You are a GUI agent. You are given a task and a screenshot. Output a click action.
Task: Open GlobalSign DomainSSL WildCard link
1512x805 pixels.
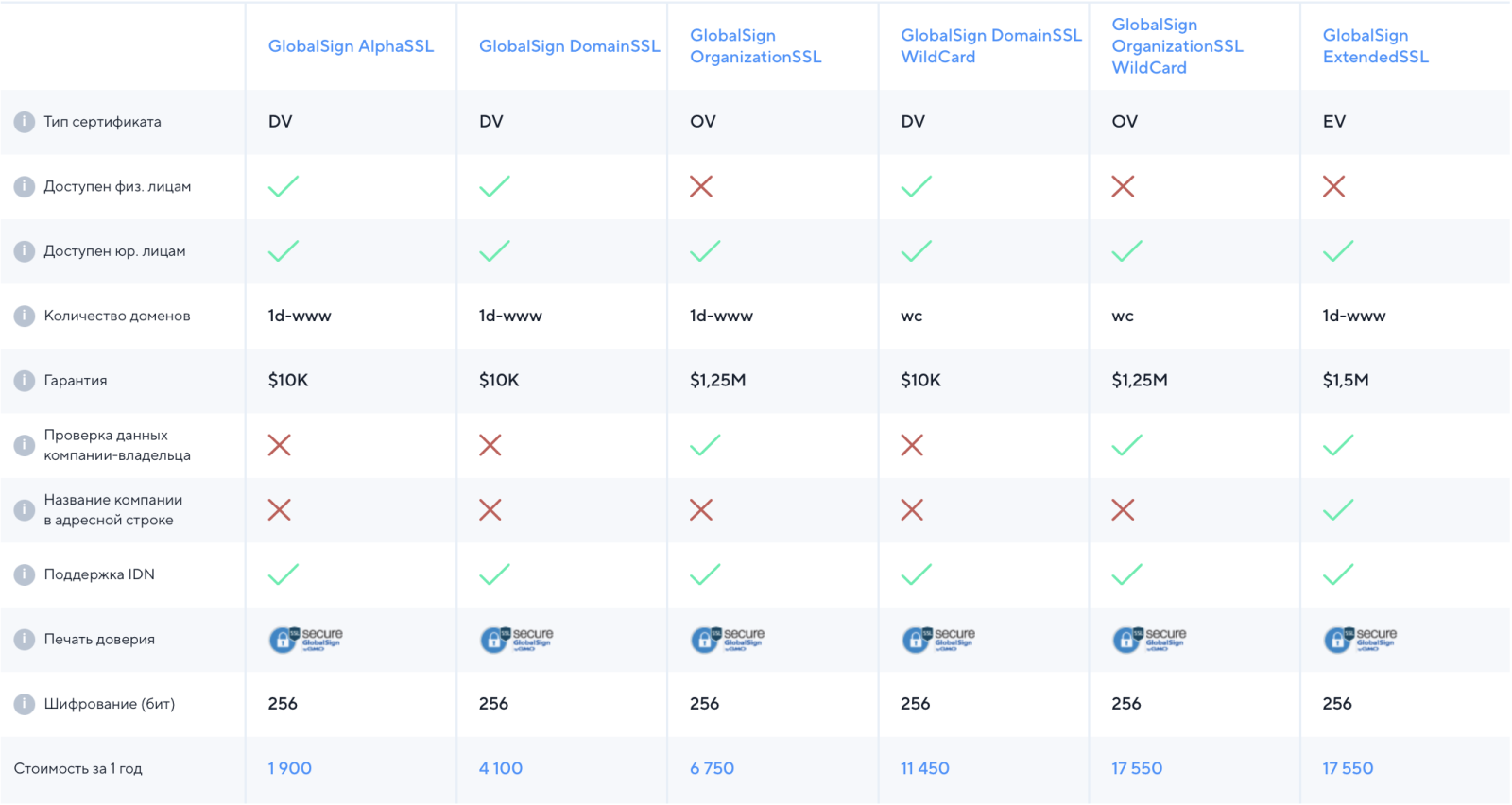pyautogui.click(x=990, y=46)
